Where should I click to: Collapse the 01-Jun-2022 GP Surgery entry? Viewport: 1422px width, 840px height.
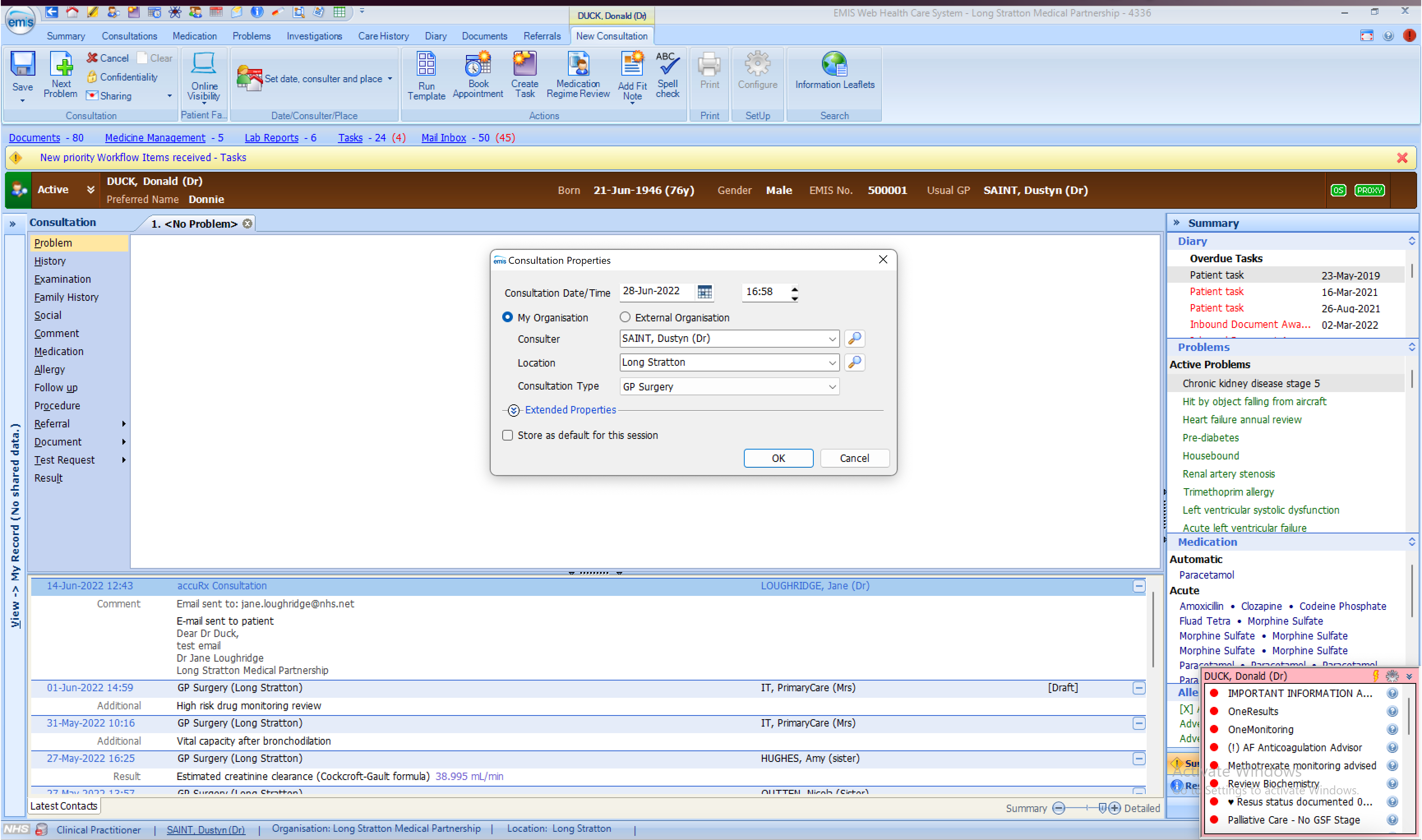pyautogui.click(x=1139, y=688)
